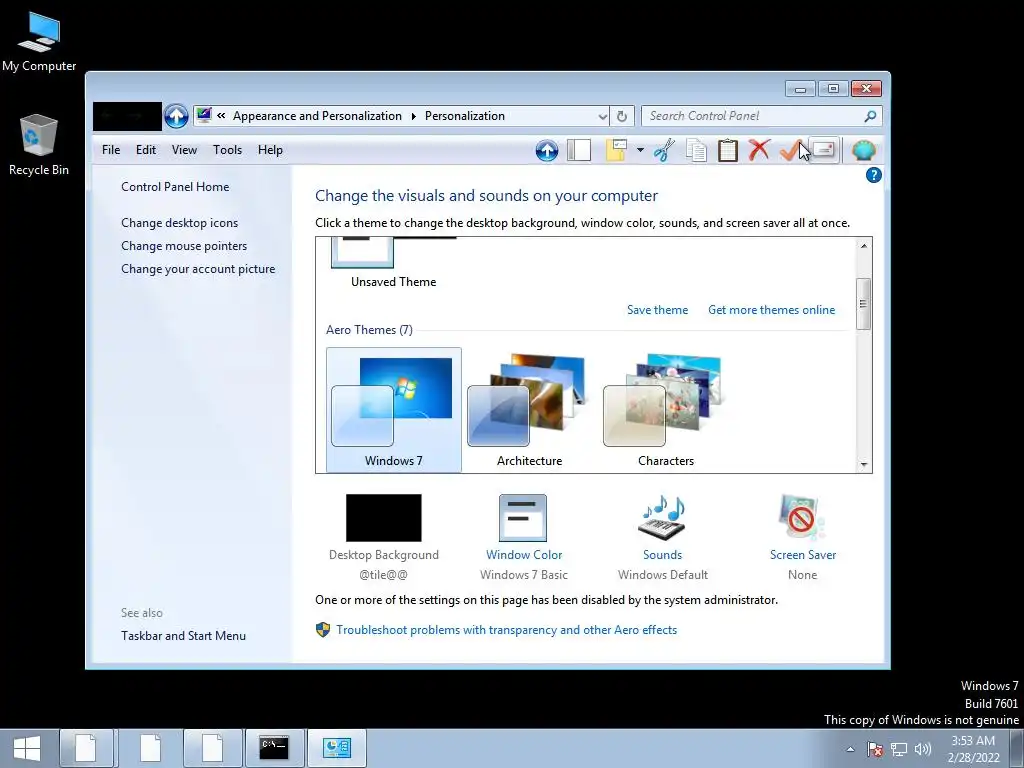Viewport: 1024px width, 768px height.
Task: Click the Save theme link
Action: point(658,310)
